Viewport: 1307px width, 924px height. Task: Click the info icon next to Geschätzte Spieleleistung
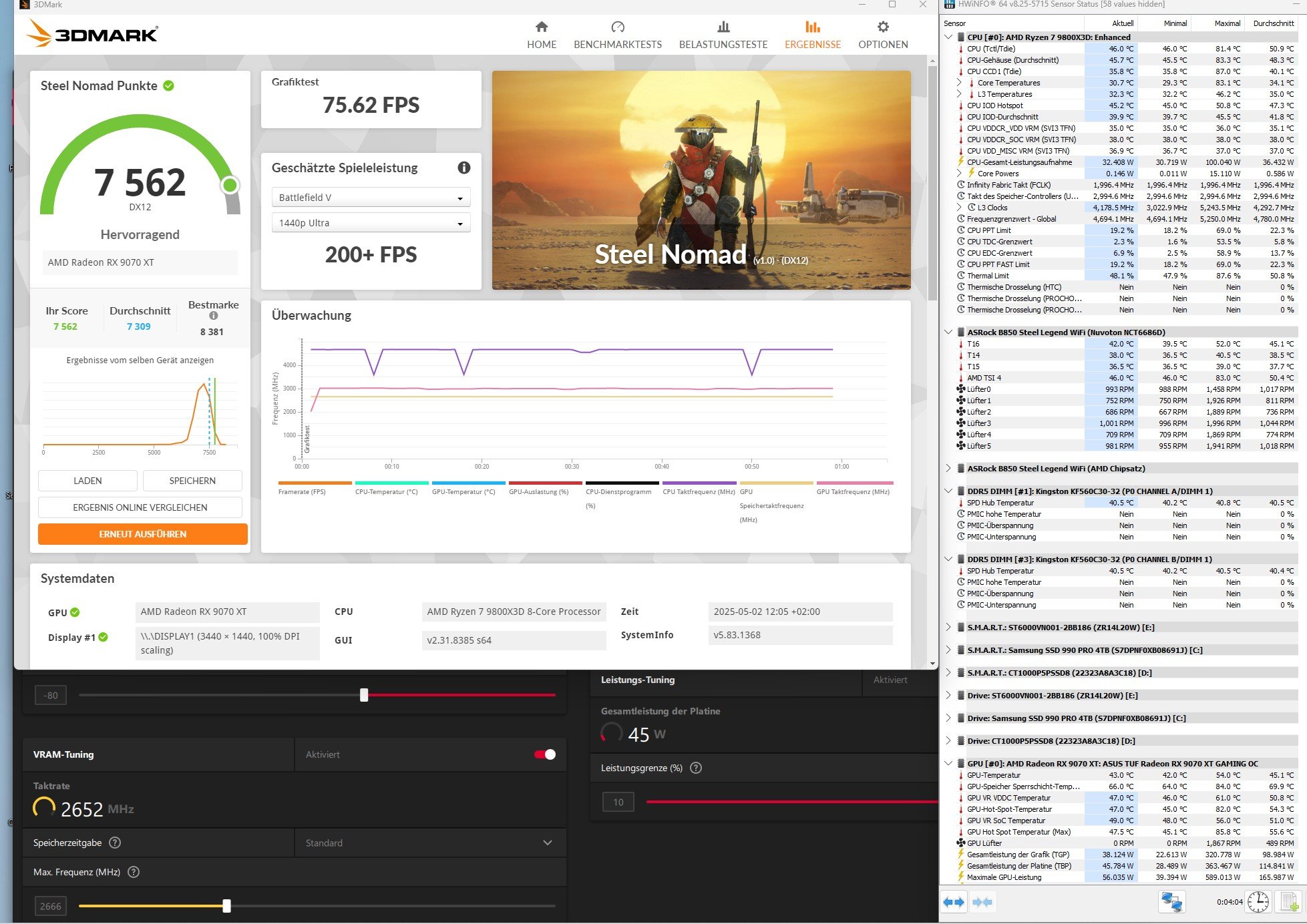(x=463, y=168)
